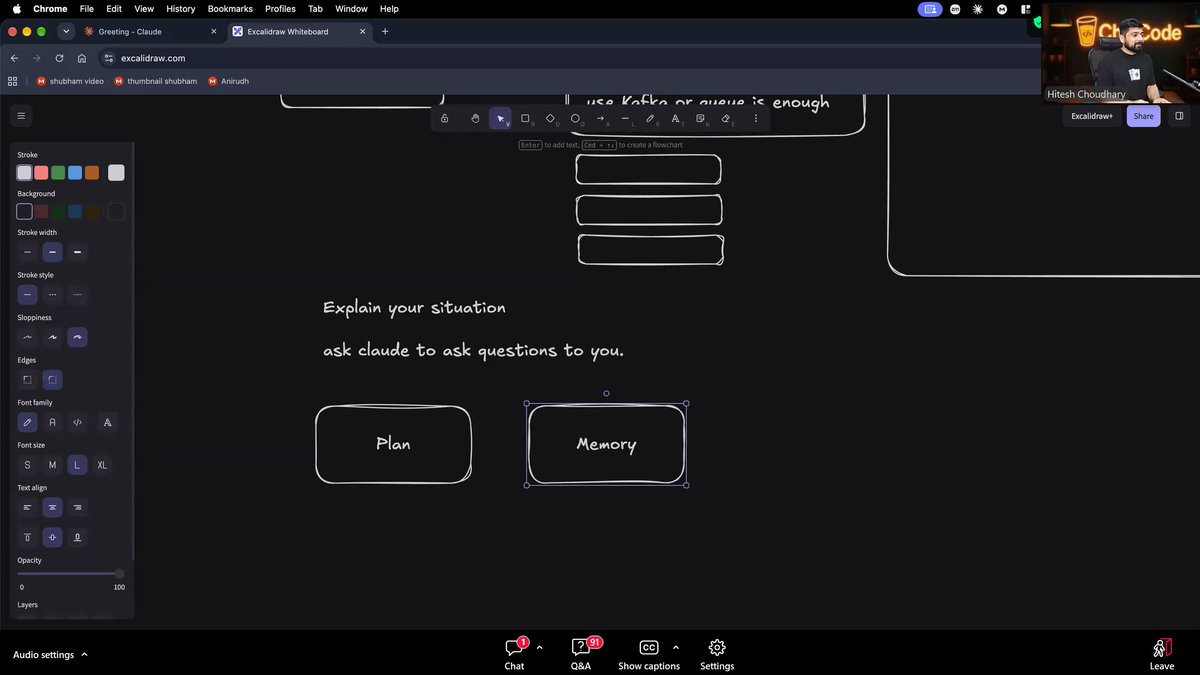Image resolution: width=1200 pixels, height=675 pixels.
Task: Select the Line tool
Action: pyautogui.click(x=625, y=118)
